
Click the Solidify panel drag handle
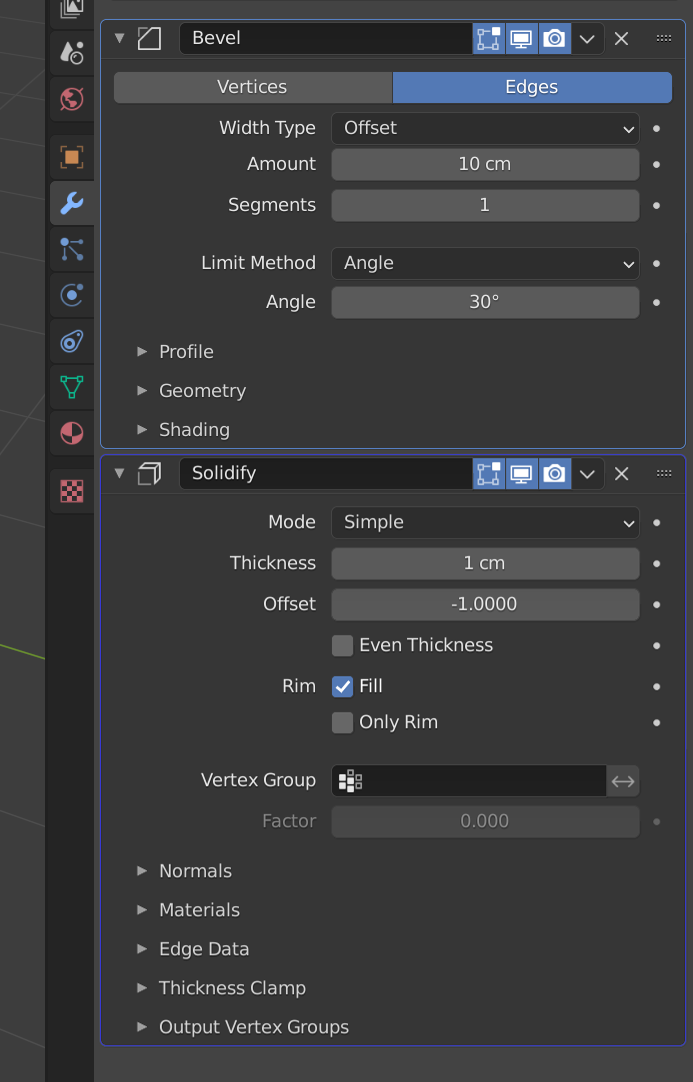coord(664,473)
